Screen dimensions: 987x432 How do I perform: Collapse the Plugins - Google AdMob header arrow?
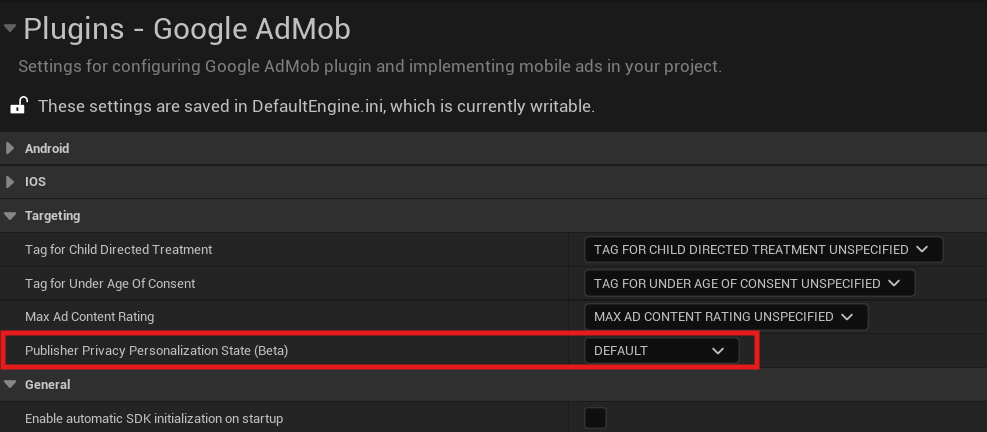(x=10, y=29)
